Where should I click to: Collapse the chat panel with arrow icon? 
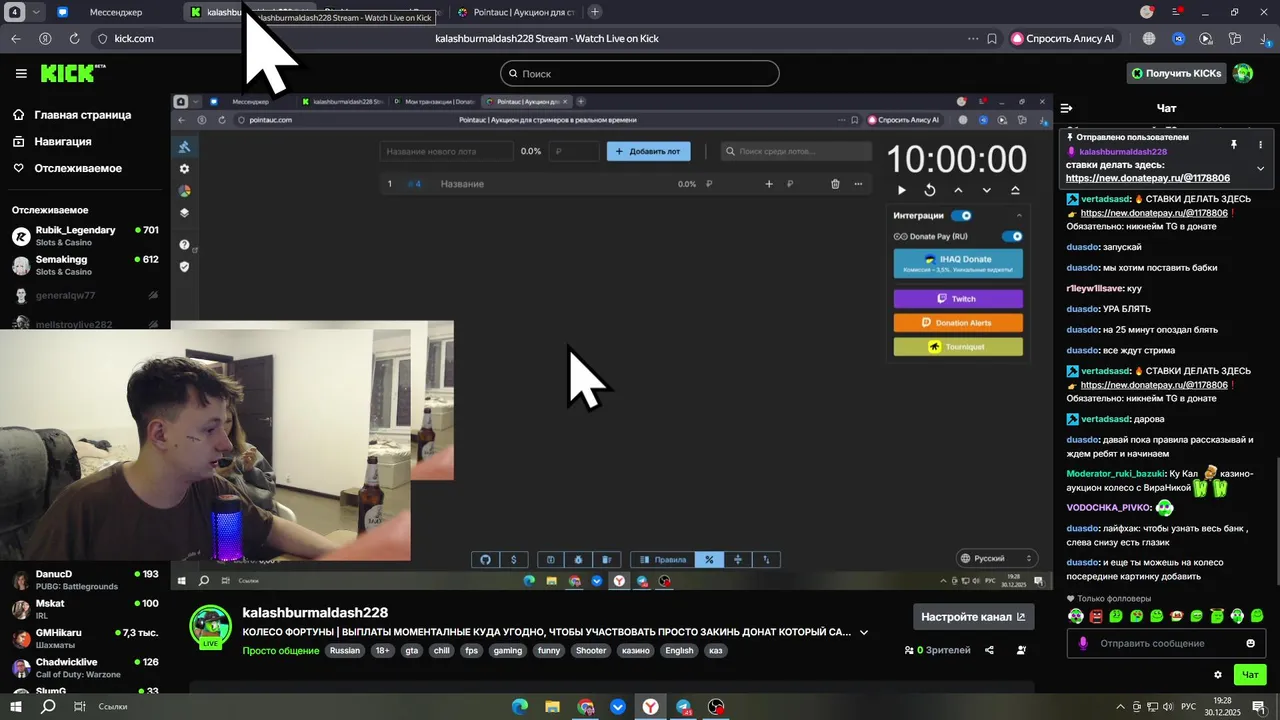pyautogui.click(x=1066, y=108)
